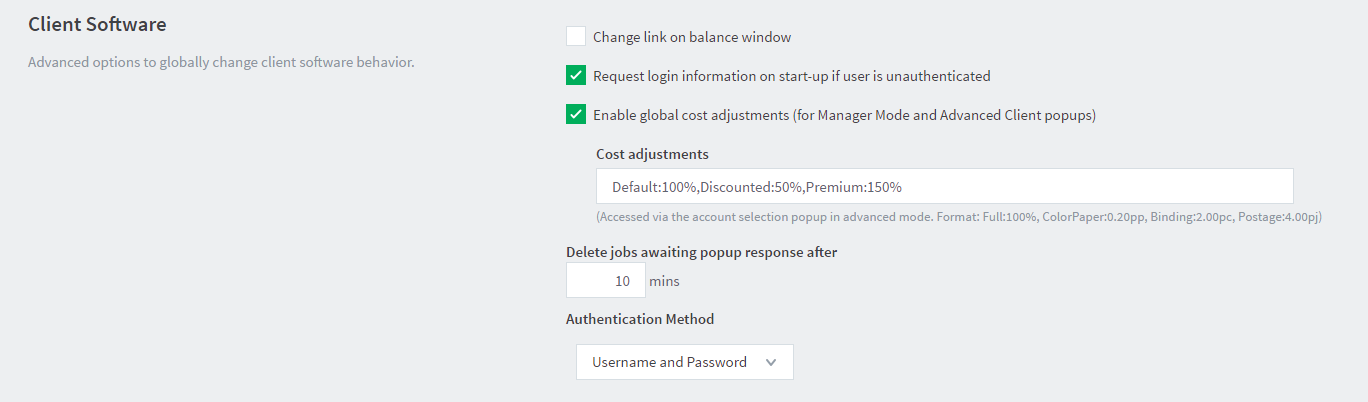Select the Username and Password text in the combo box
1368x402 pixels.
[669, 362]
